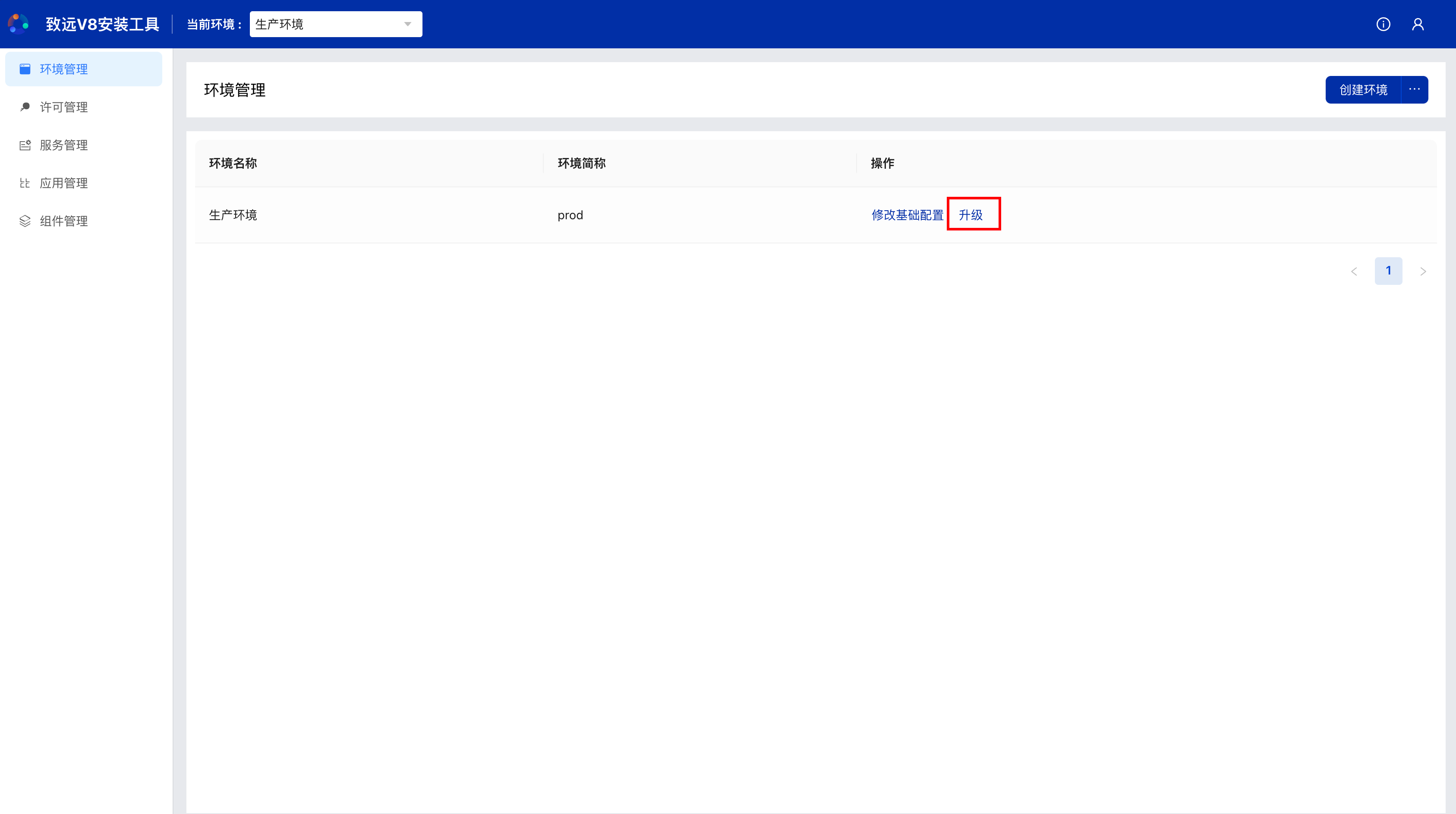Open the more options ellipsis beside 创建环境
Screen dimensions: 1456x814
(1414, 89)
